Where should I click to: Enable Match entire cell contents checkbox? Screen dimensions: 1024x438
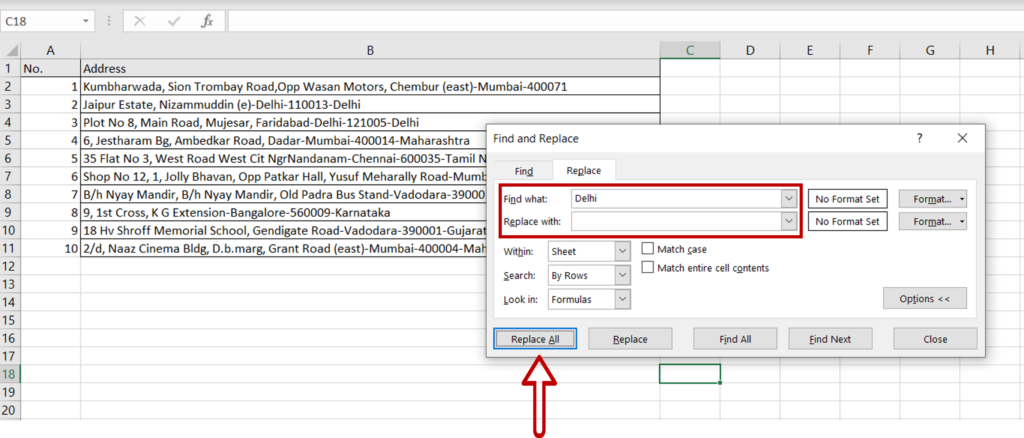point(648,268)
